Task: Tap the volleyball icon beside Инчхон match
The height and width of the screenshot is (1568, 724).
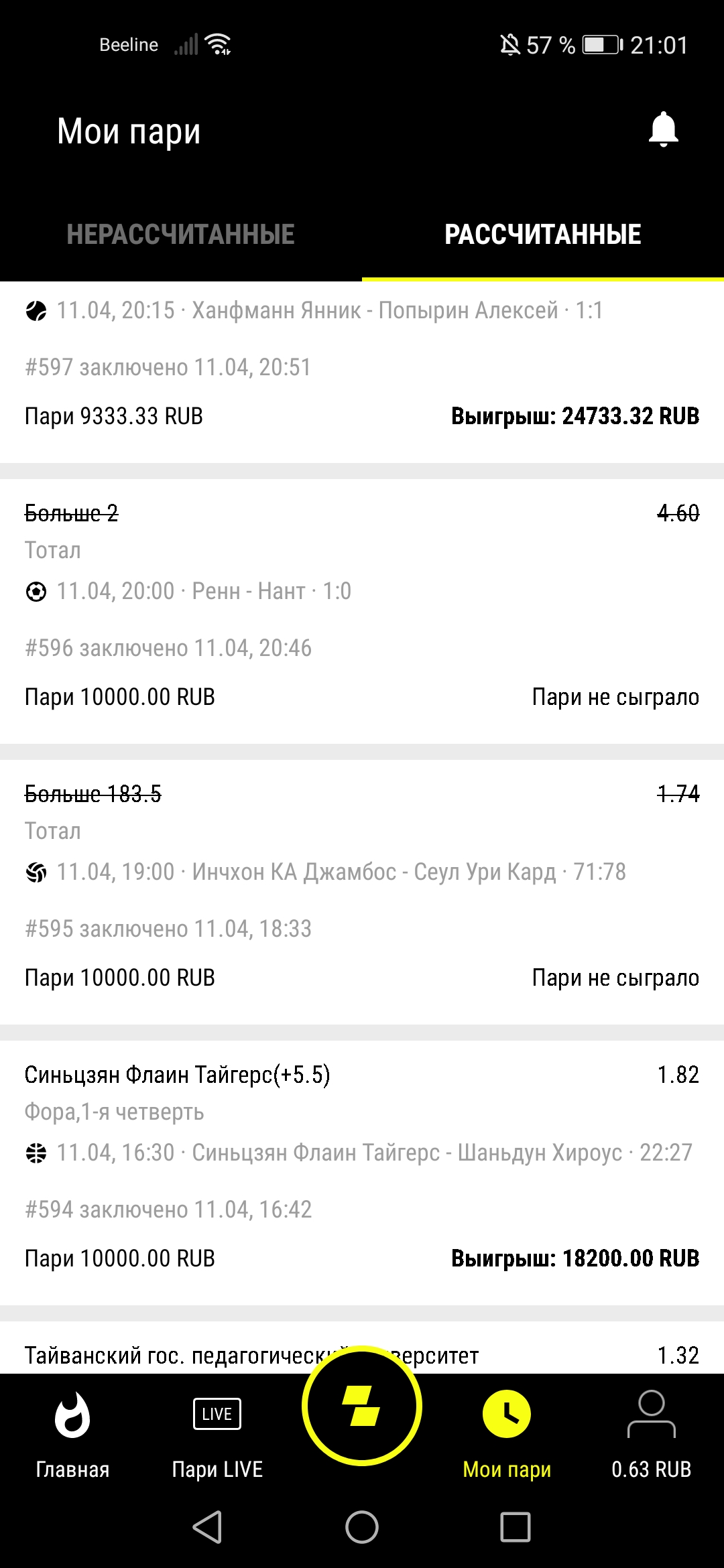Action: (36, 872)
